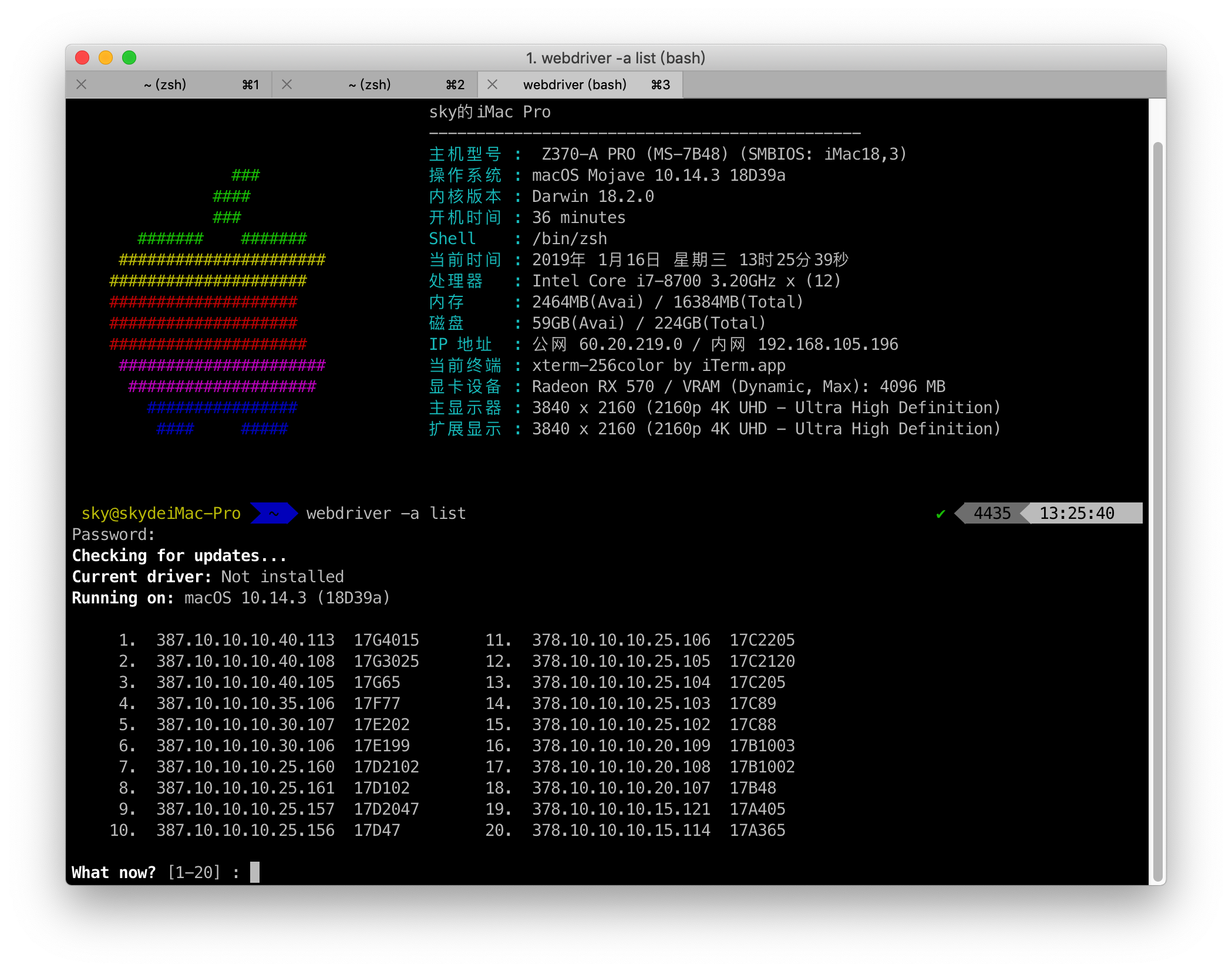Viewport: 1232px width, 972px height.
Task: Switch to the first ~ (zsh) tab ⌘1
Action: [x=169, y=85]
